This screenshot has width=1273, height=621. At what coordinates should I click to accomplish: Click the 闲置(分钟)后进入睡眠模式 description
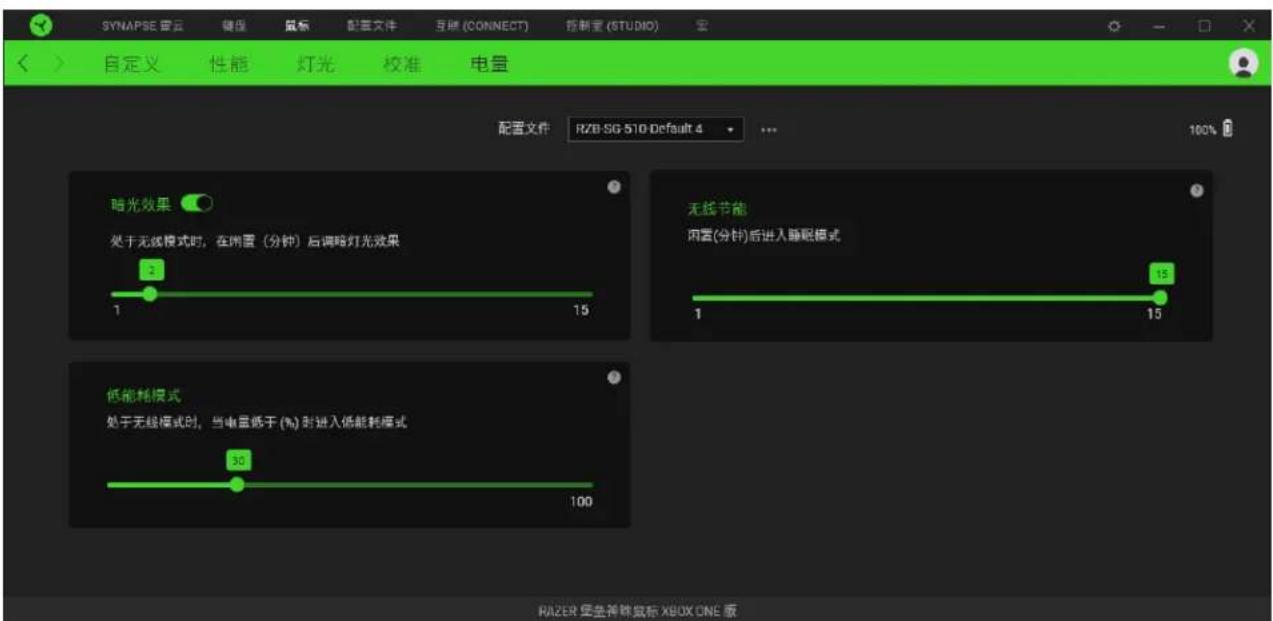point(764,235)
